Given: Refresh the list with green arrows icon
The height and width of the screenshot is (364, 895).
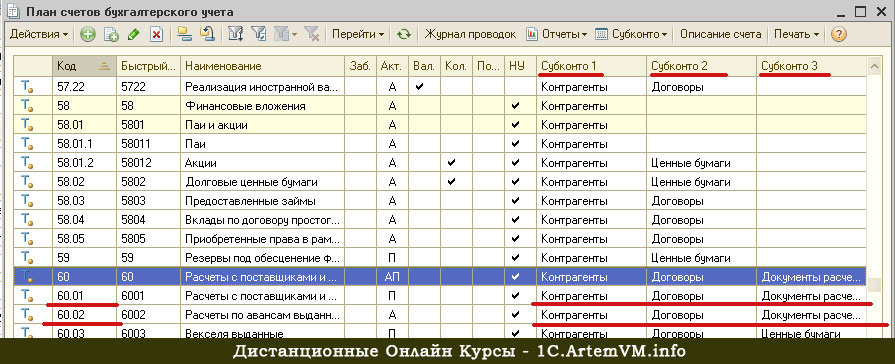Looking at the screenshot, I should pyautogui.click(x=404, y=34).
